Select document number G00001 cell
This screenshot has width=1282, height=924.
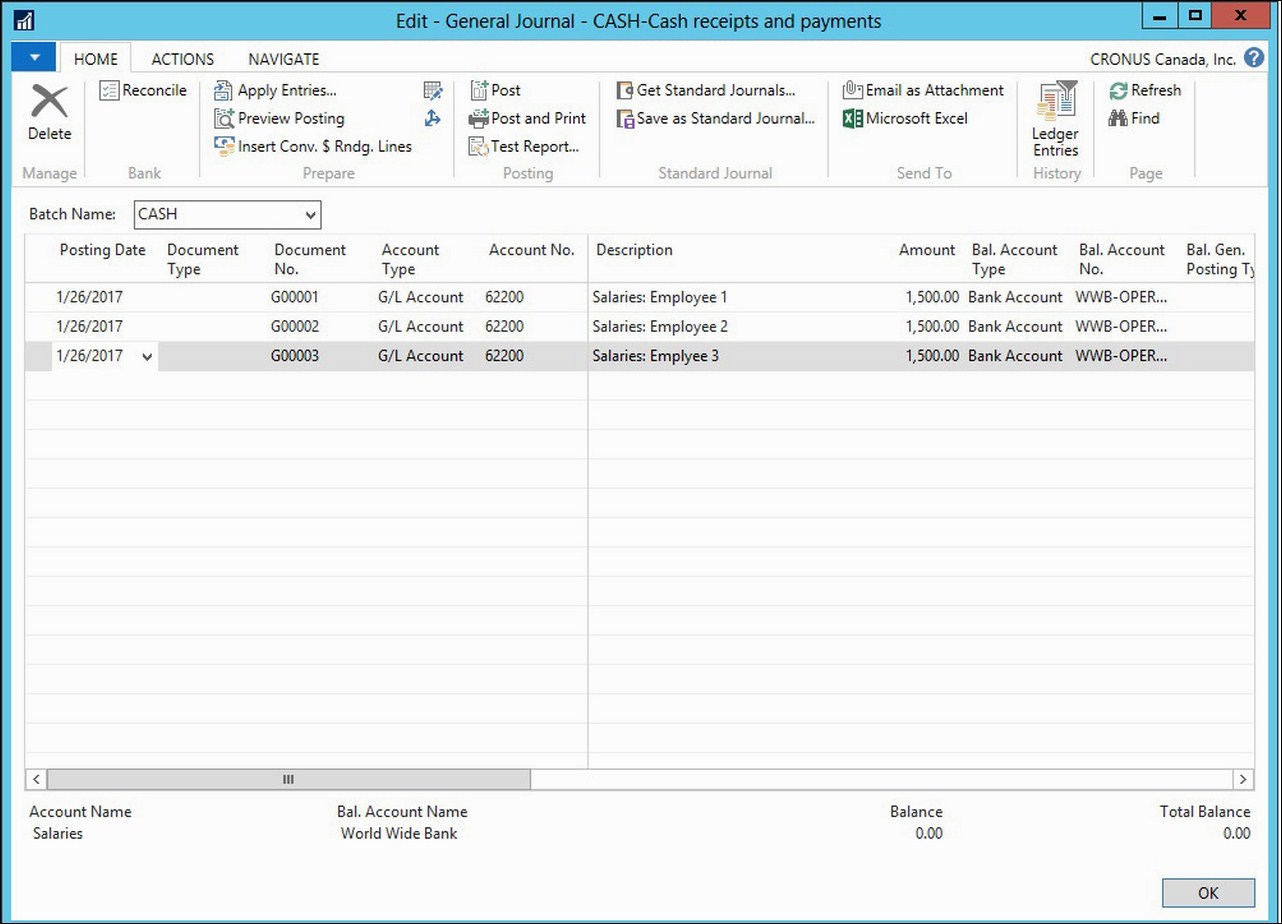click(295, 297)
